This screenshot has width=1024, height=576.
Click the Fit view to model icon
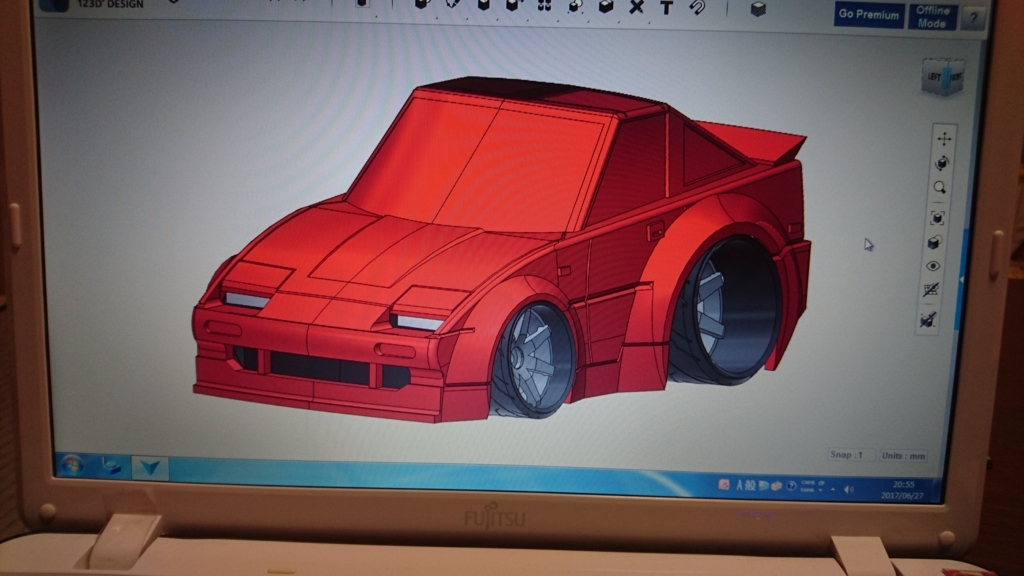(x=937, y=217)
